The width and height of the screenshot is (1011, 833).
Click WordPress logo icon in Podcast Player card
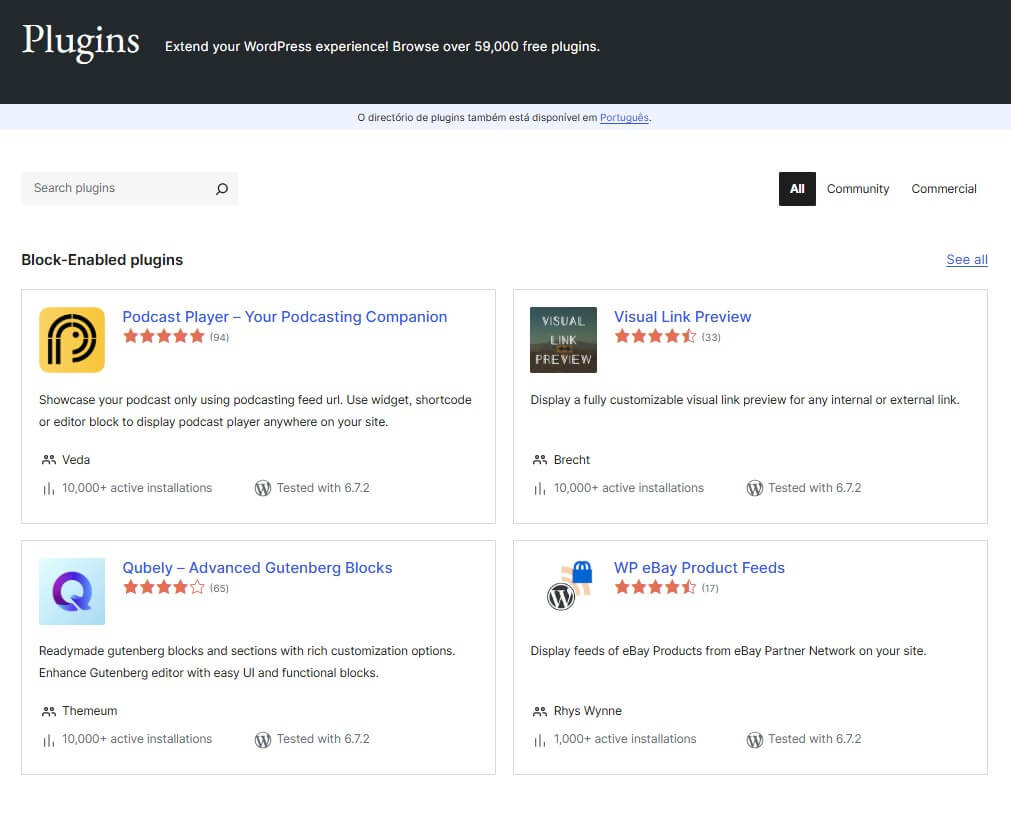point(262,489)
